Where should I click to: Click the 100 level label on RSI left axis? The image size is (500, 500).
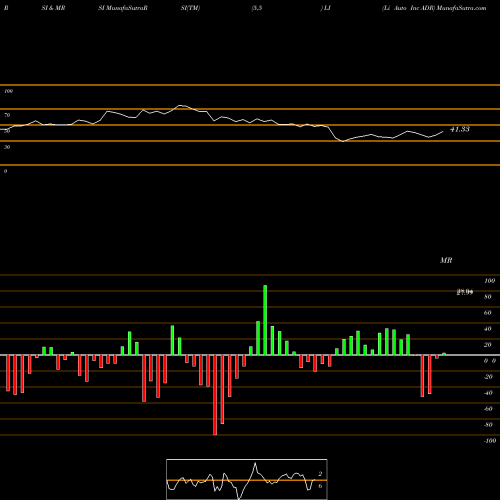click(x=8, y=91)
